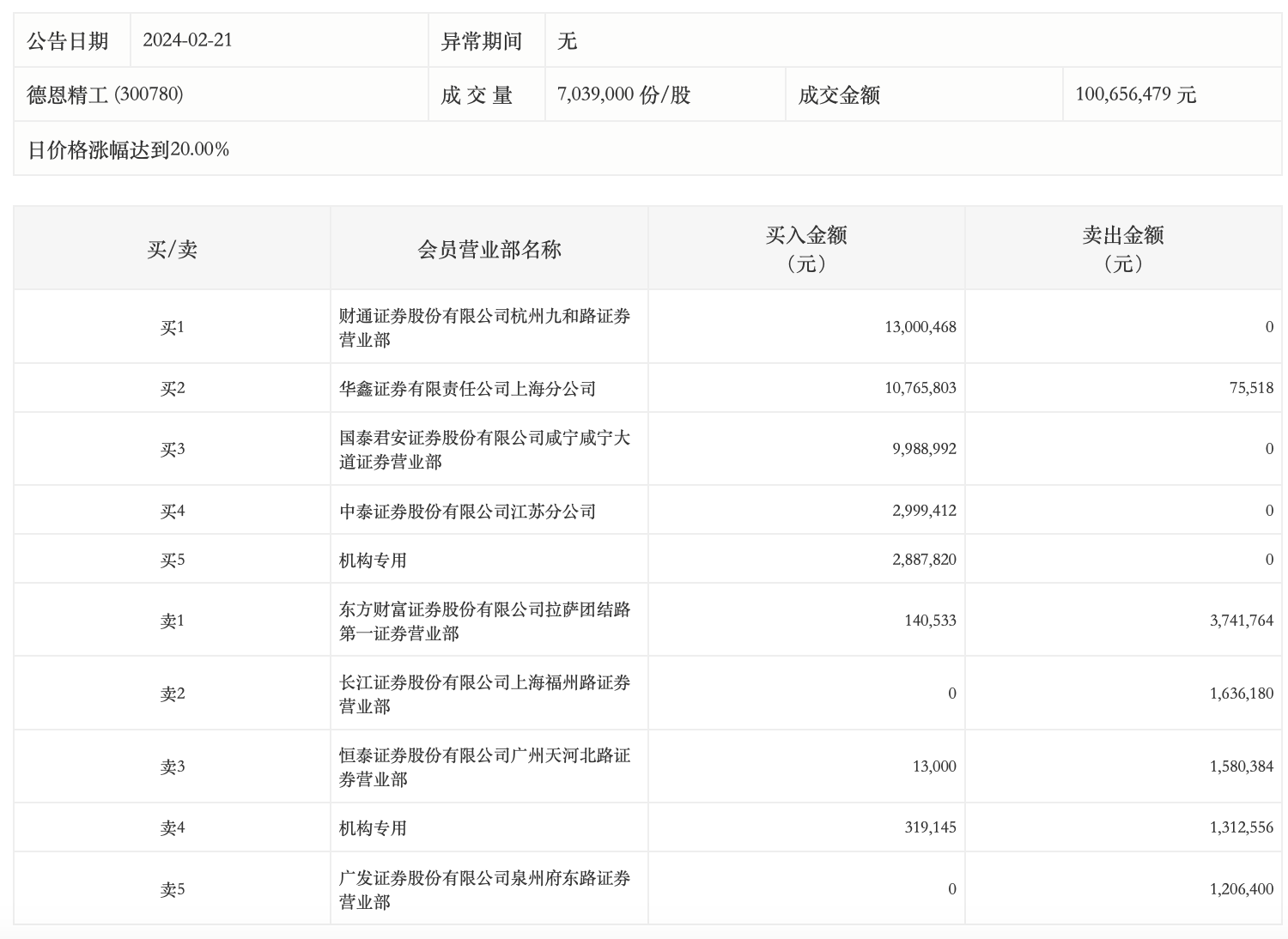Click the 买入金额 column header
The image size is (1288, 939).
pos(805,249)
